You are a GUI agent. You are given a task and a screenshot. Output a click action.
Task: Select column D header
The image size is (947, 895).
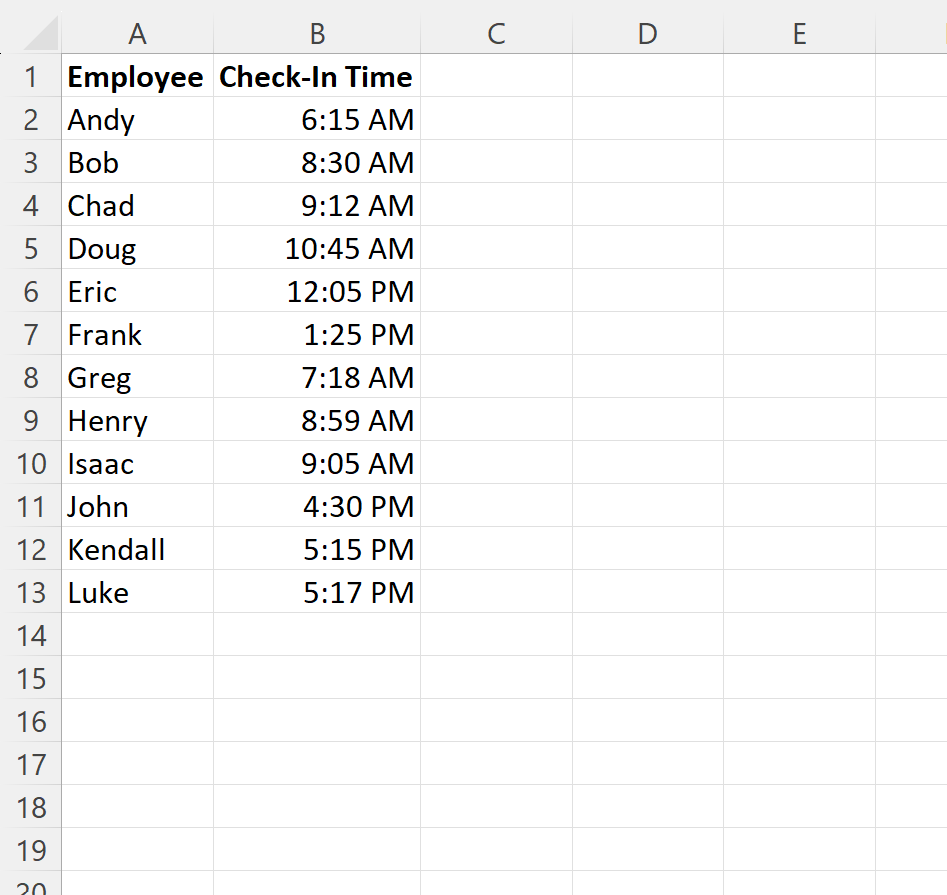[x=648, y=34]
